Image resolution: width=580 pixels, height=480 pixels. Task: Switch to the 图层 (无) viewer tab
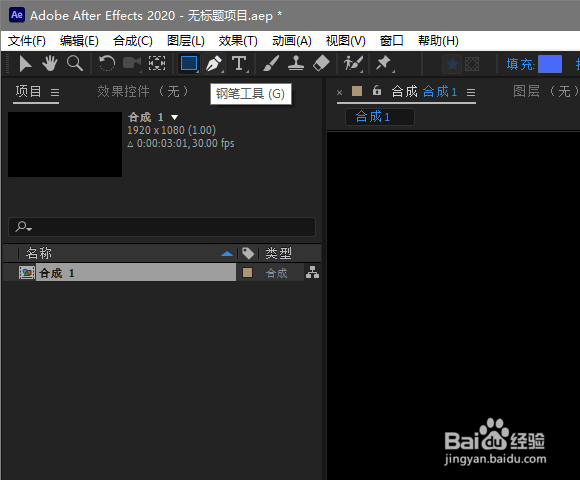tap(546, 91)
